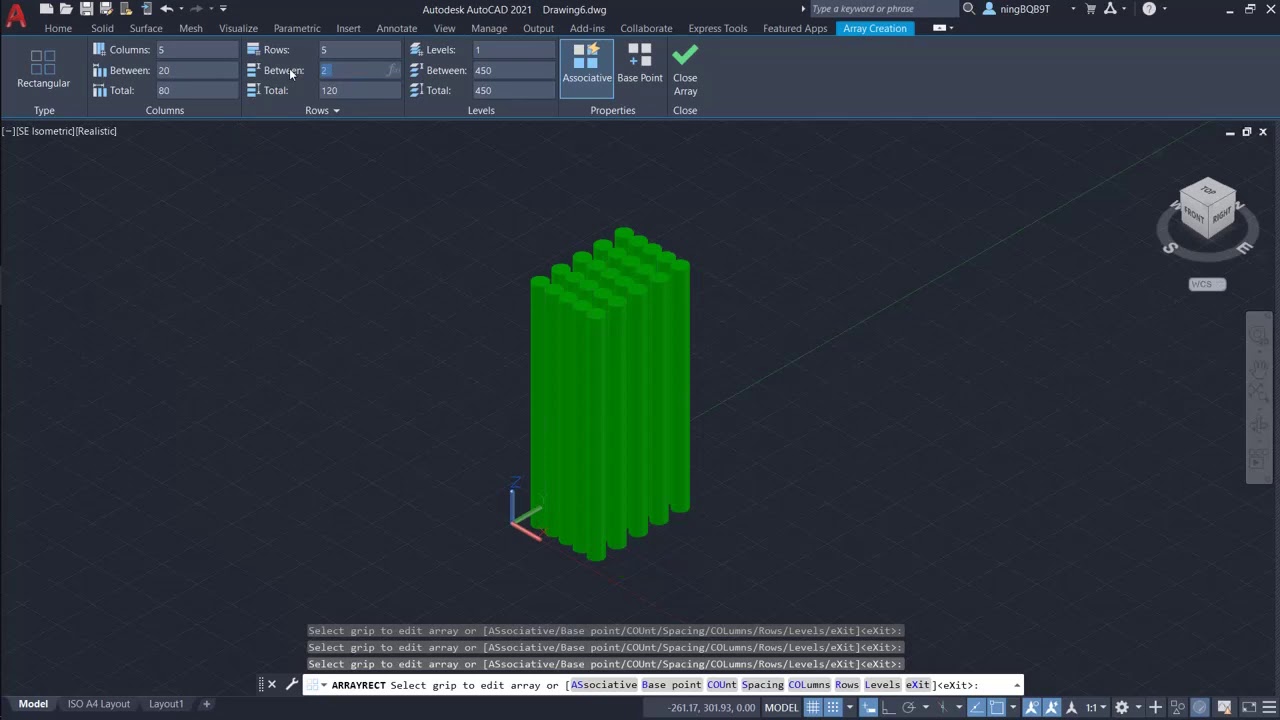Click the AutoCAD application menu logo
1280x720 pixels.
(x=15, y=17)
